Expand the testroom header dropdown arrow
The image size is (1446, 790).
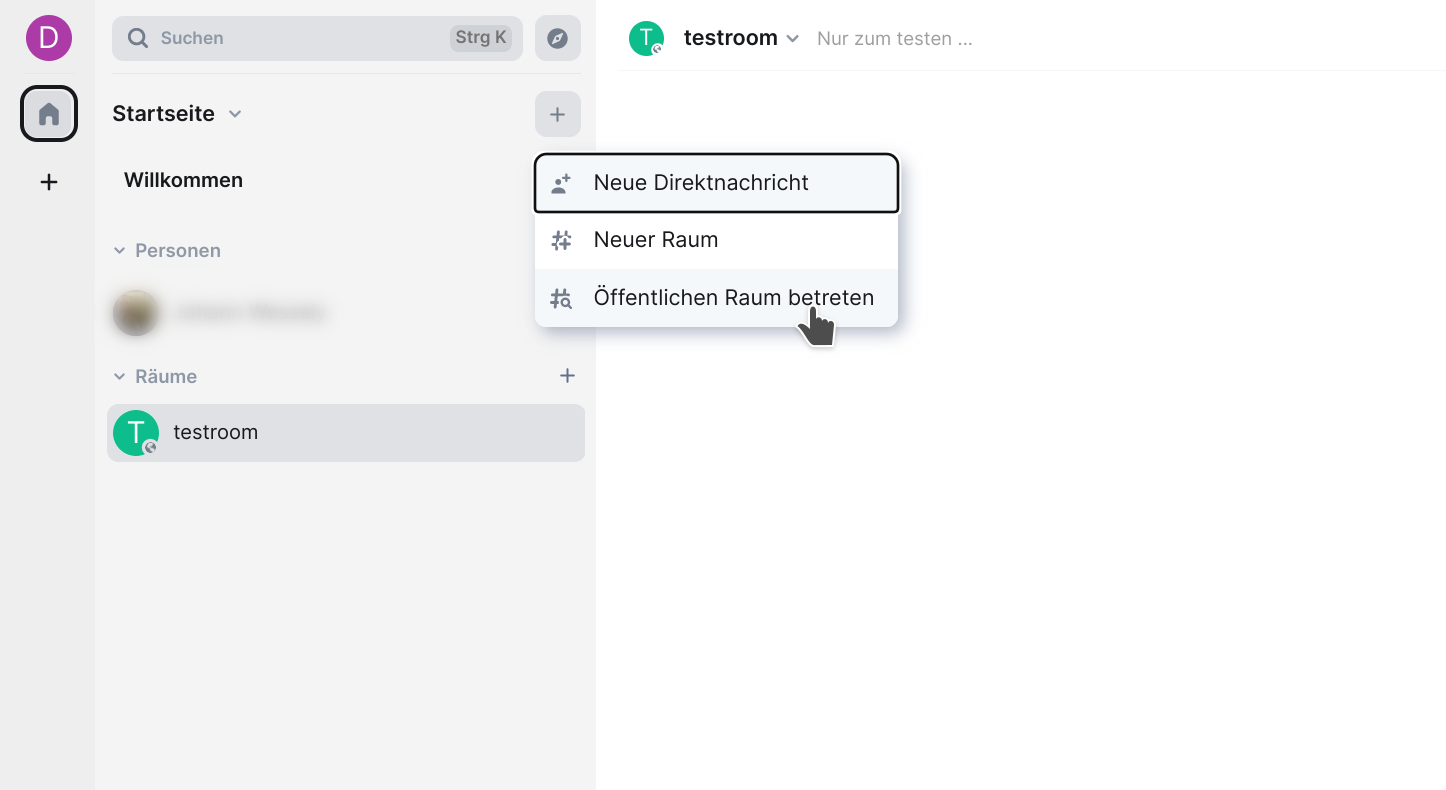click(x=793, y=39)
